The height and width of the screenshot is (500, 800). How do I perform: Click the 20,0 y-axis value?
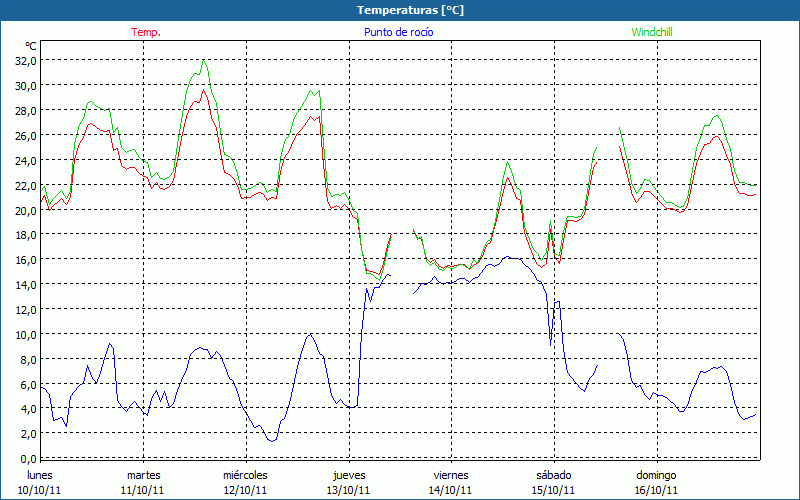coord(25,210)
